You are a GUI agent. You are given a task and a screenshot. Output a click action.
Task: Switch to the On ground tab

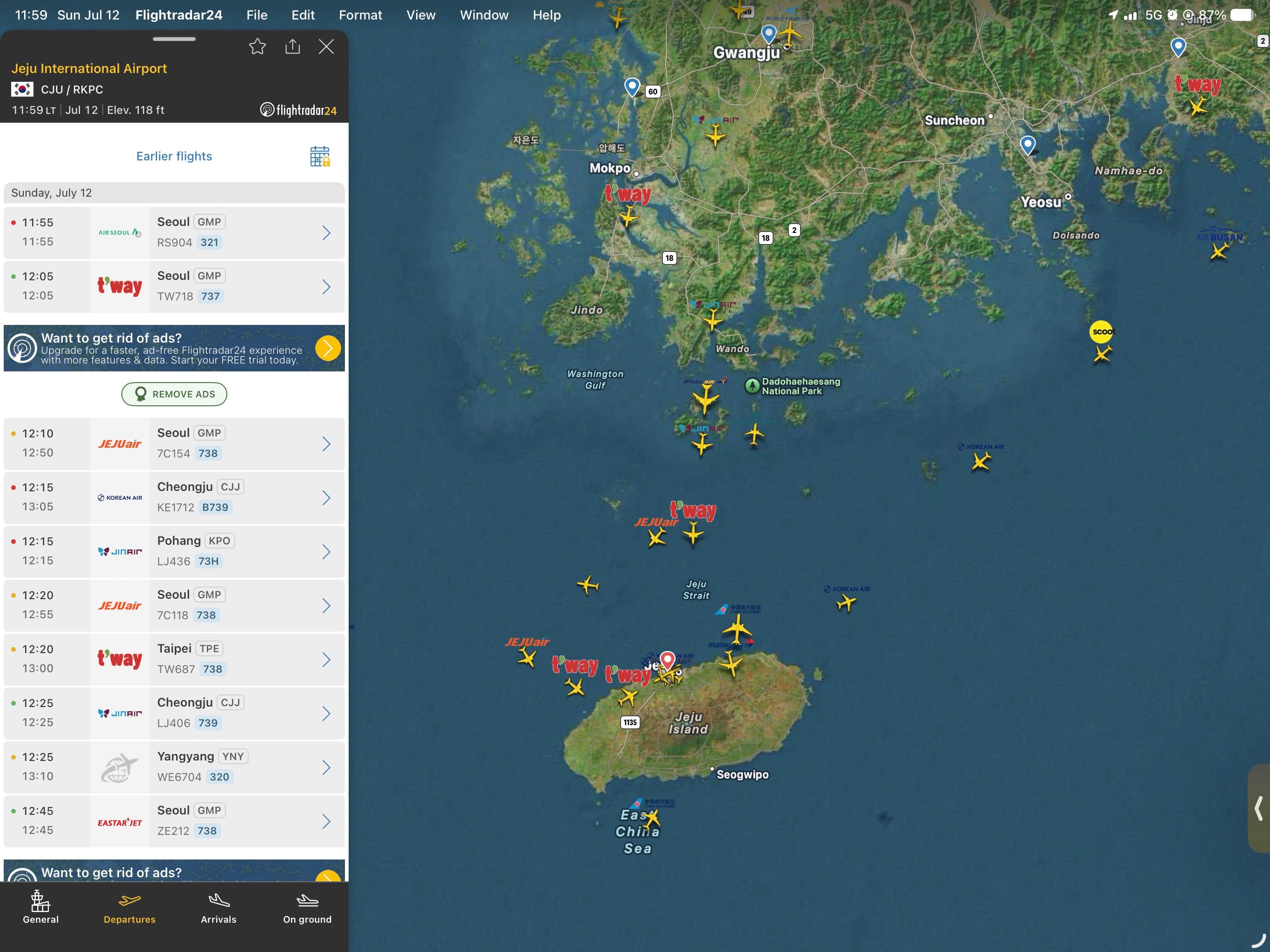coord(307,908)
